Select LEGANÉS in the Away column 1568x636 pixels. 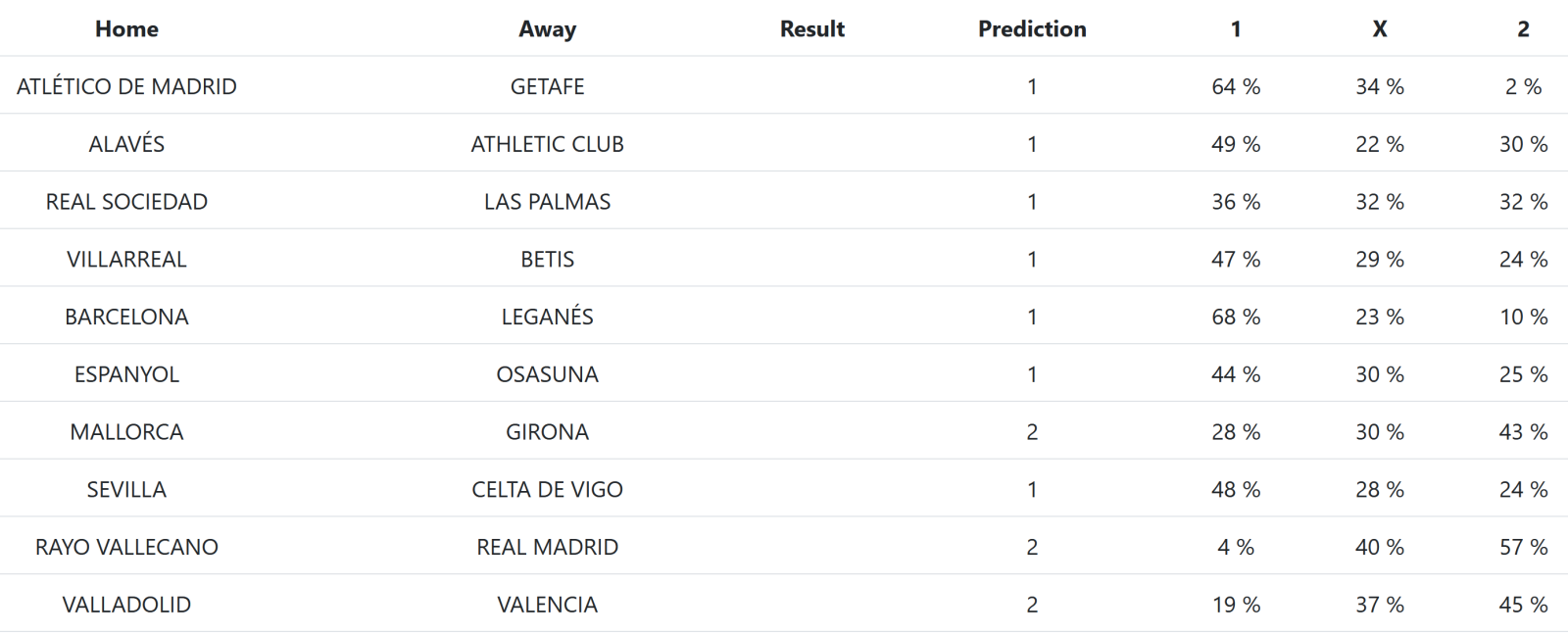pos(547,317)
